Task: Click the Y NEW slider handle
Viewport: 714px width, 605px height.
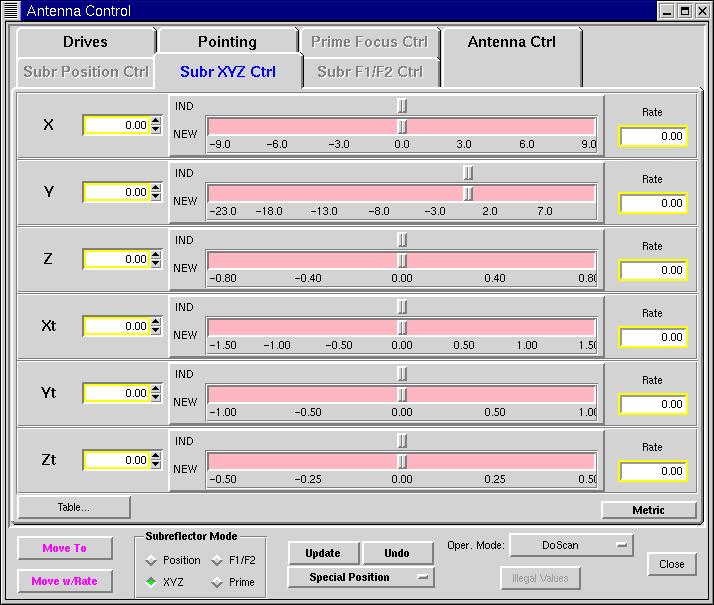Action: tap(468, 193)
